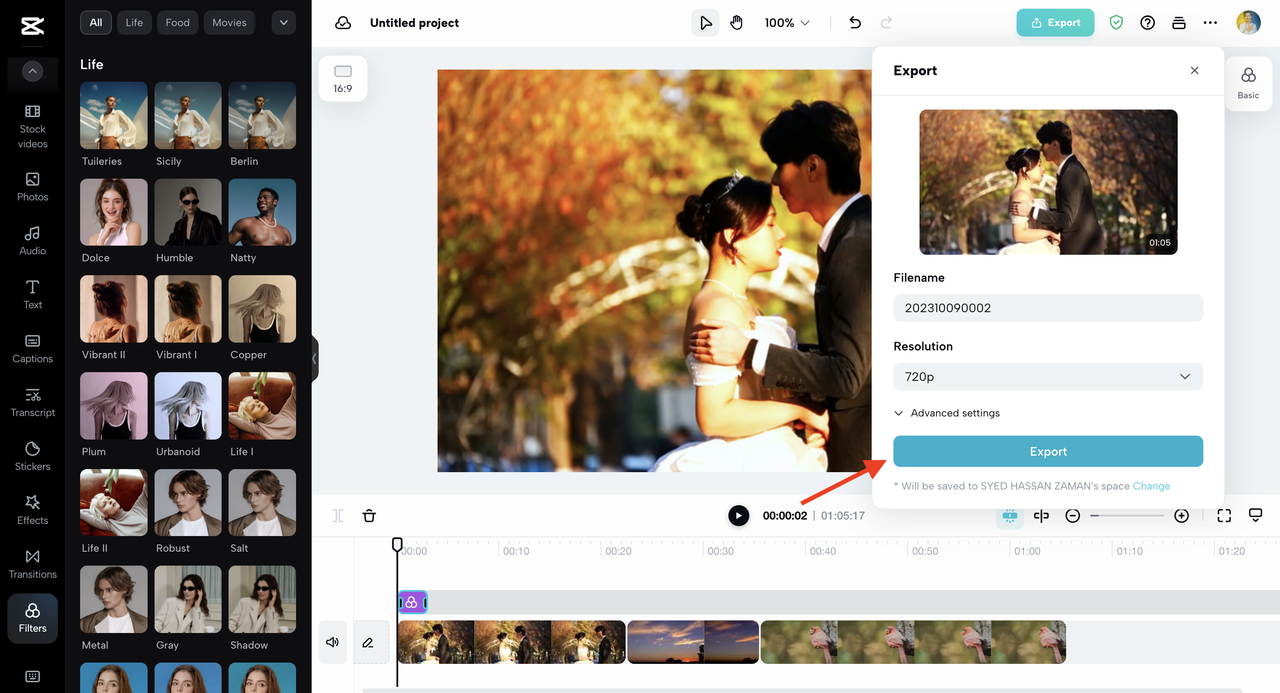Open the Resolution 720p dropdown
The height and width of the screenshot is (693, 1280).
pyautogui.click(x=1047, y=377)
